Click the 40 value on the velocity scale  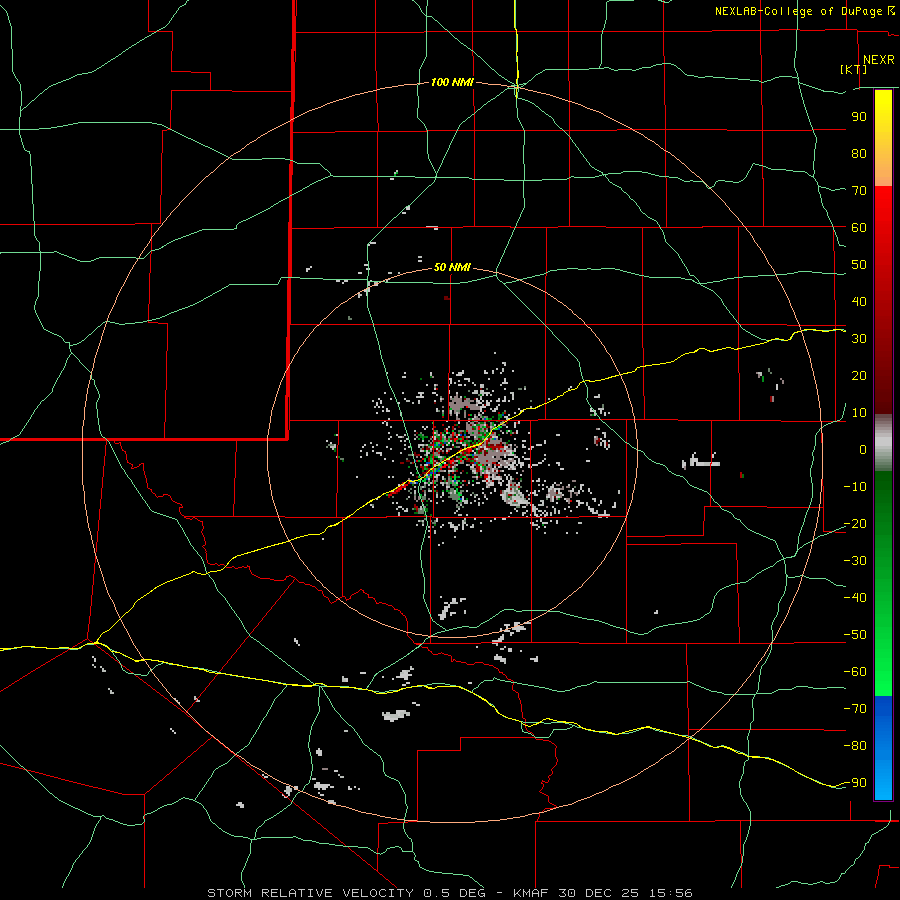coord(859,302)
